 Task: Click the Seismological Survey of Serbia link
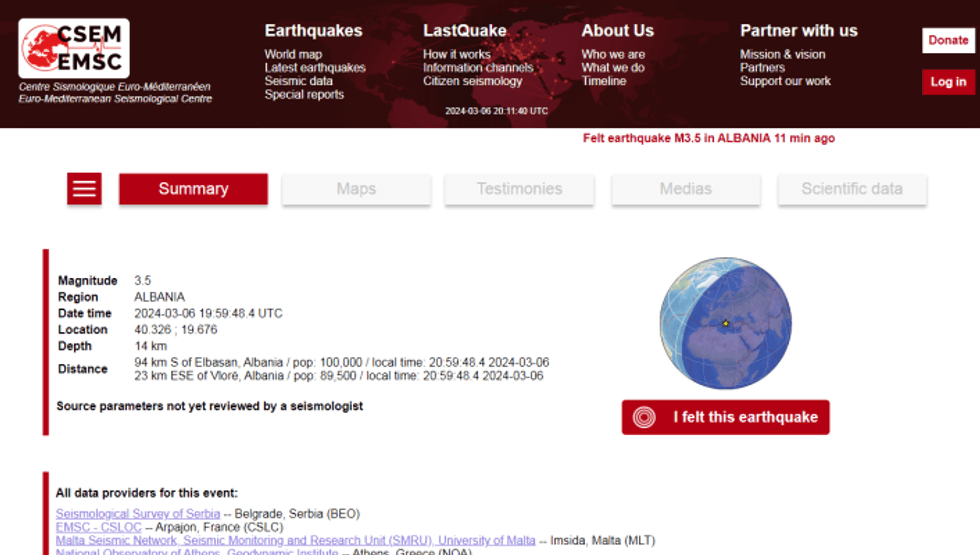click(x=138, y=514)
